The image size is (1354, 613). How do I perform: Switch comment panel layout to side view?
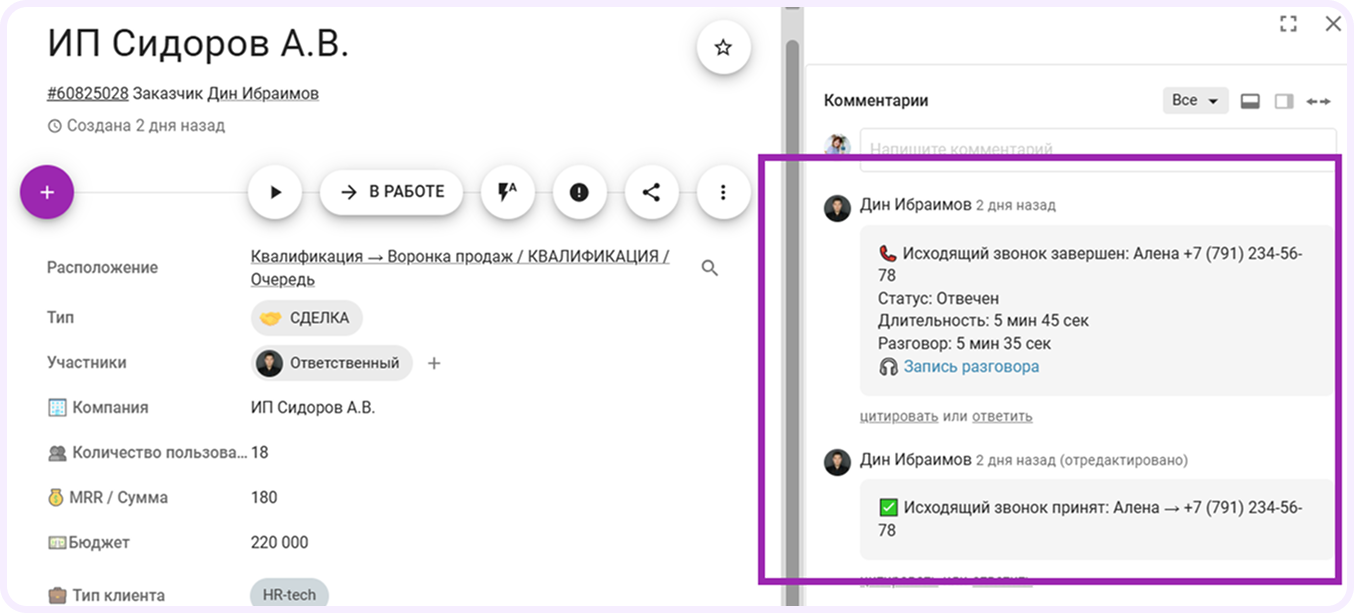coord(1284,100)
